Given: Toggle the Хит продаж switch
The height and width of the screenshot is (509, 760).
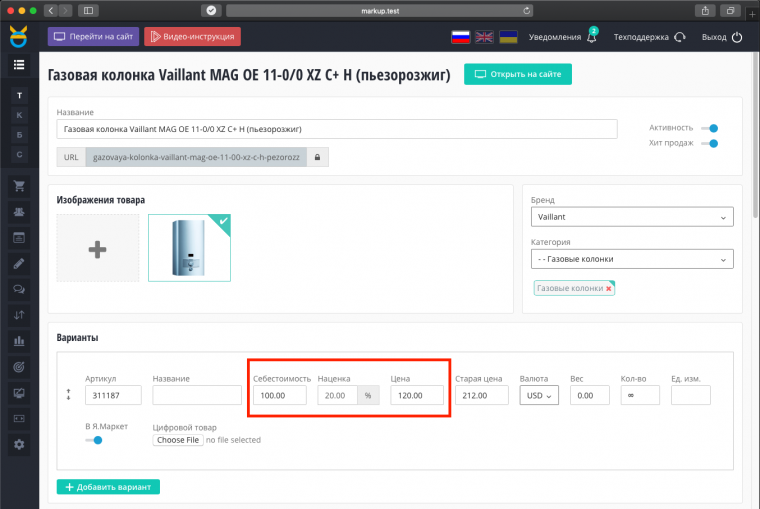Looking at the screenshot, I should coord(711,144).
